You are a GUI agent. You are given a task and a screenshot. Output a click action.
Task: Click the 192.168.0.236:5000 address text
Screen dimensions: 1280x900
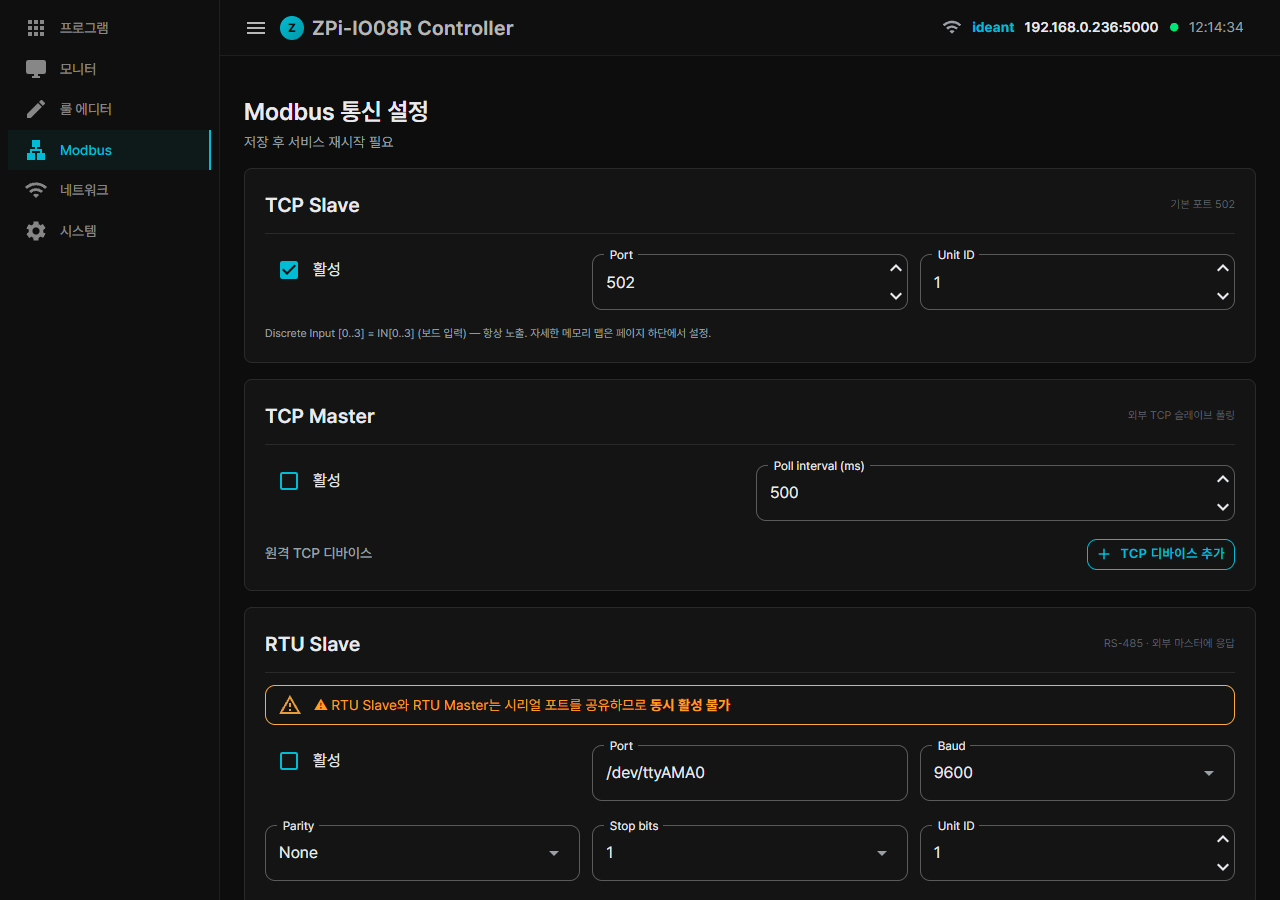(1091, 27)
